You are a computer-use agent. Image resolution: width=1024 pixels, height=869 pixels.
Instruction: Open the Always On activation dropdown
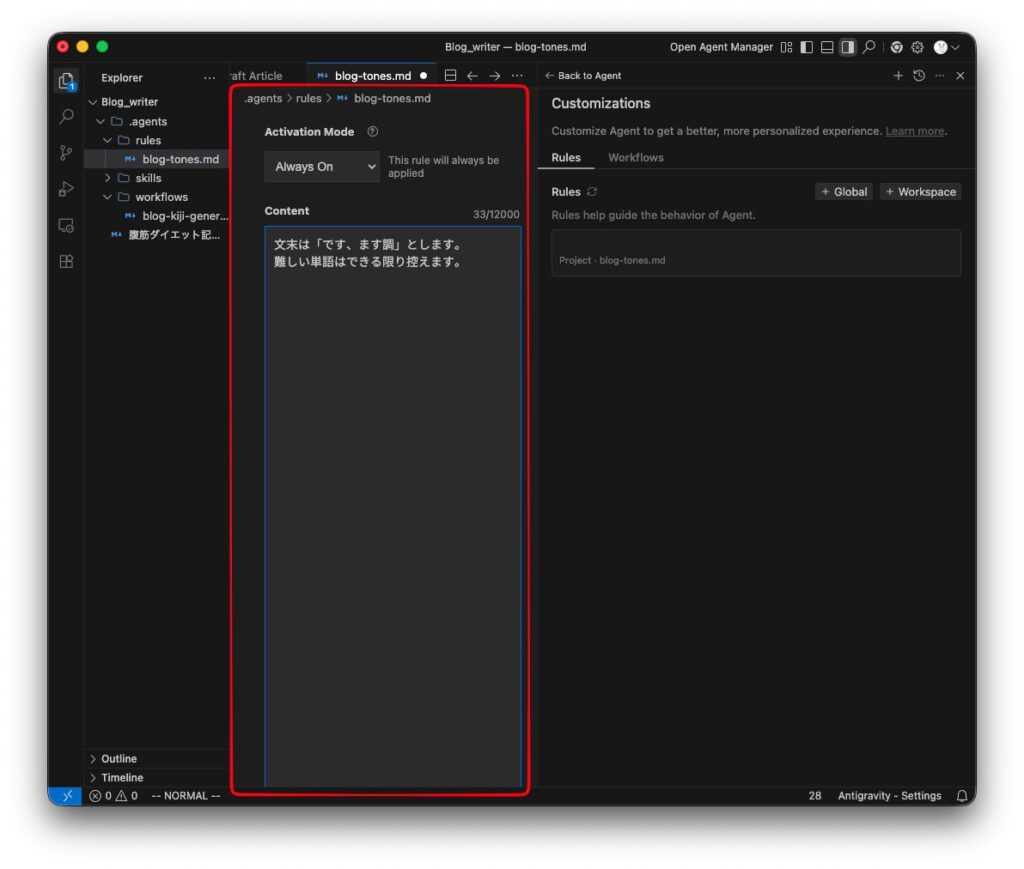(322, 167)
